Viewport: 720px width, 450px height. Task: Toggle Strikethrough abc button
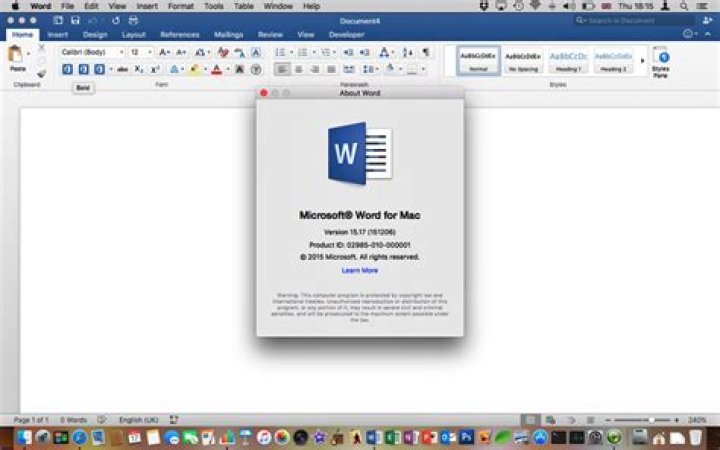point(122,69)
